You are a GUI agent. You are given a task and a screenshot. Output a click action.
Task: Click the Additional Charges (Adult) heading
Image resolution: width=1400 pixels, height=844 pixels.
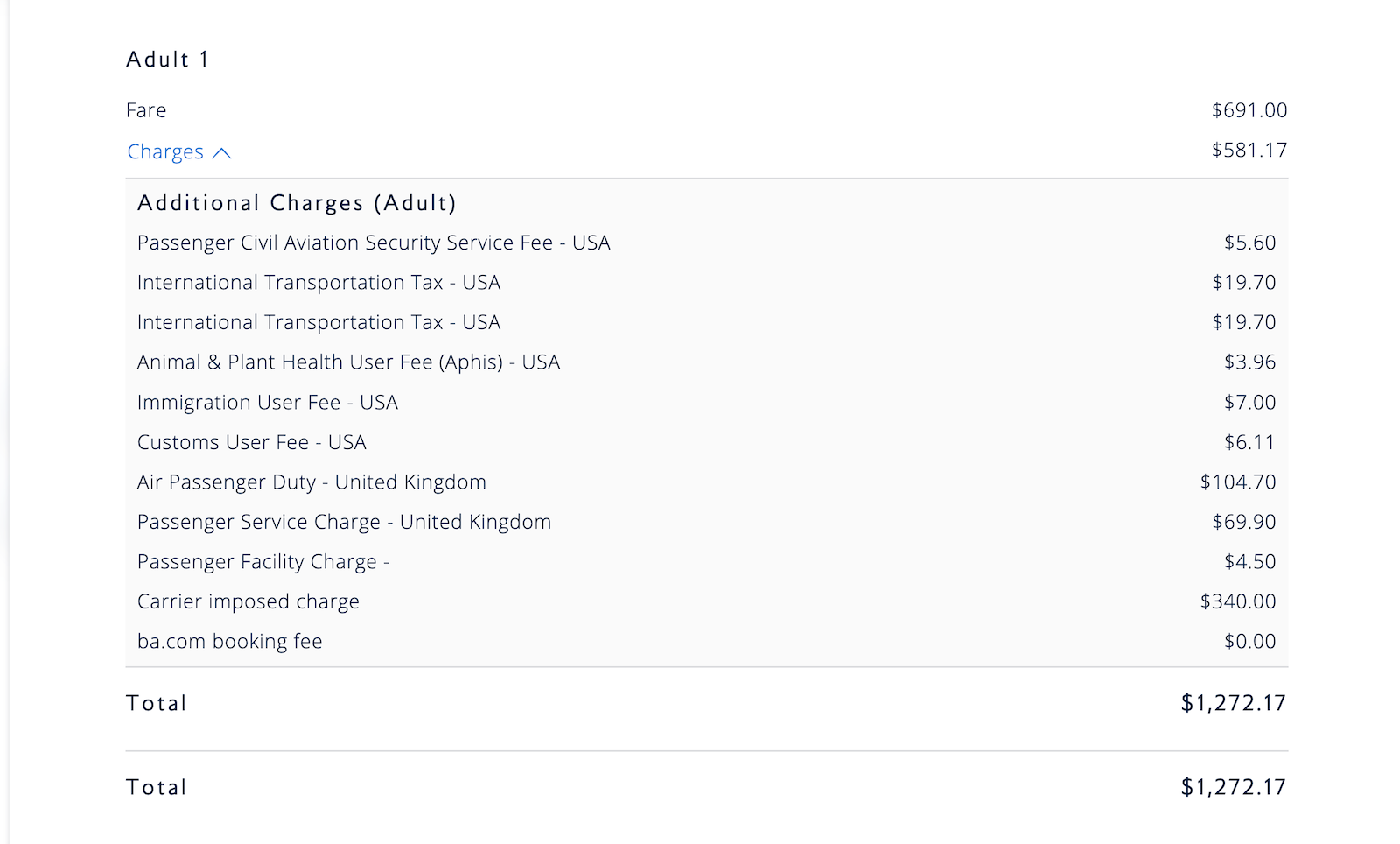click(297, 203)
